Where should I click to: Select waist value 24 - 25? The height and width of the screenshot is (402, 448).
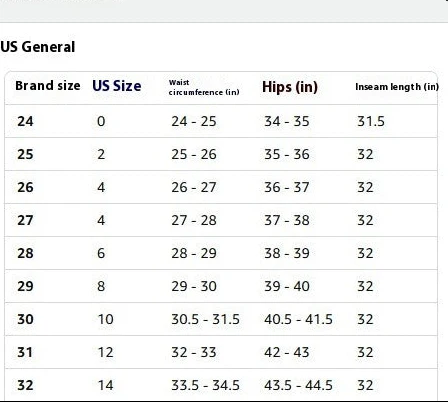point(194,121)
